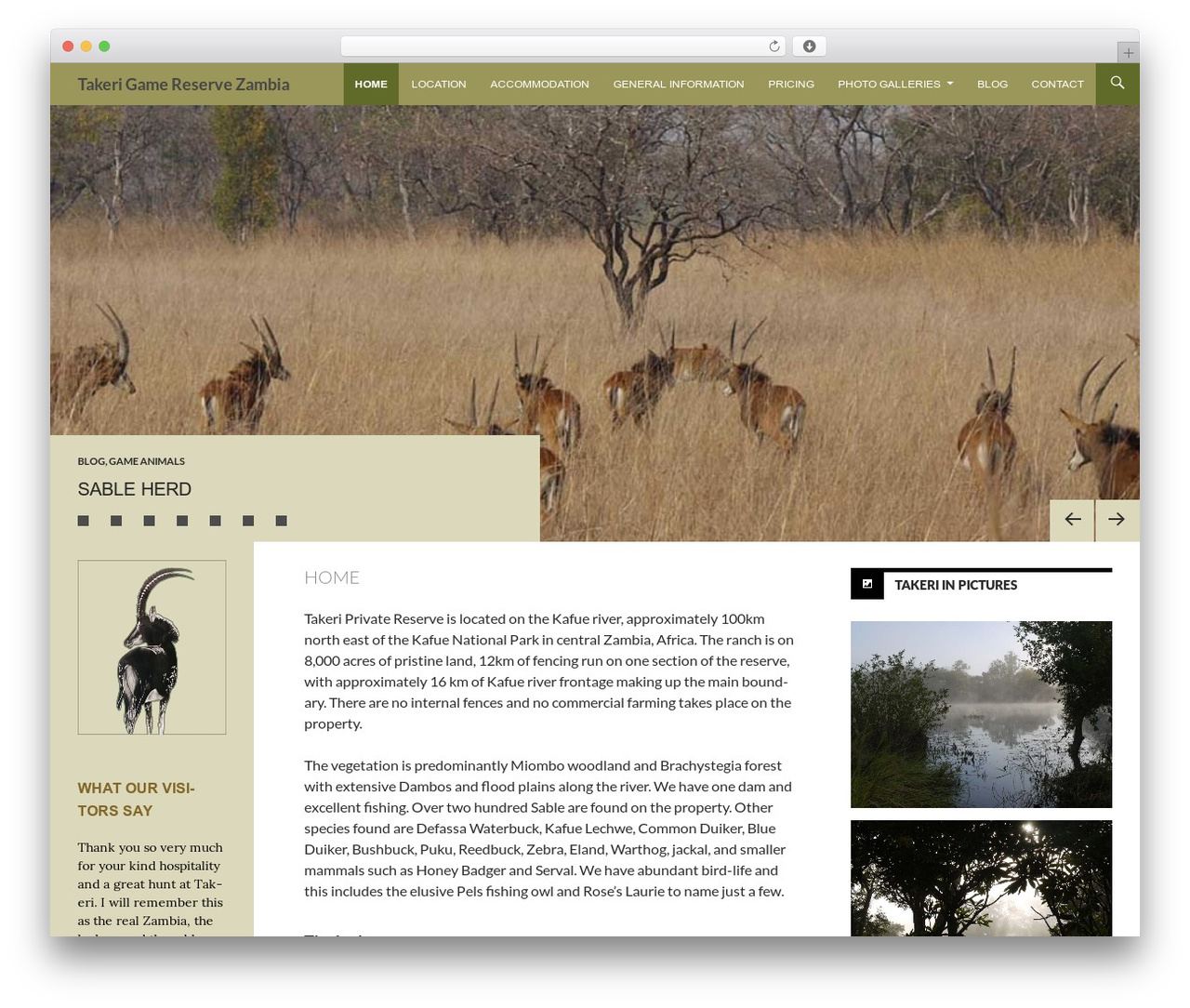Go to the Contact page
This screenshot has width=1190, height=1008.
[x=1057, y=84]
